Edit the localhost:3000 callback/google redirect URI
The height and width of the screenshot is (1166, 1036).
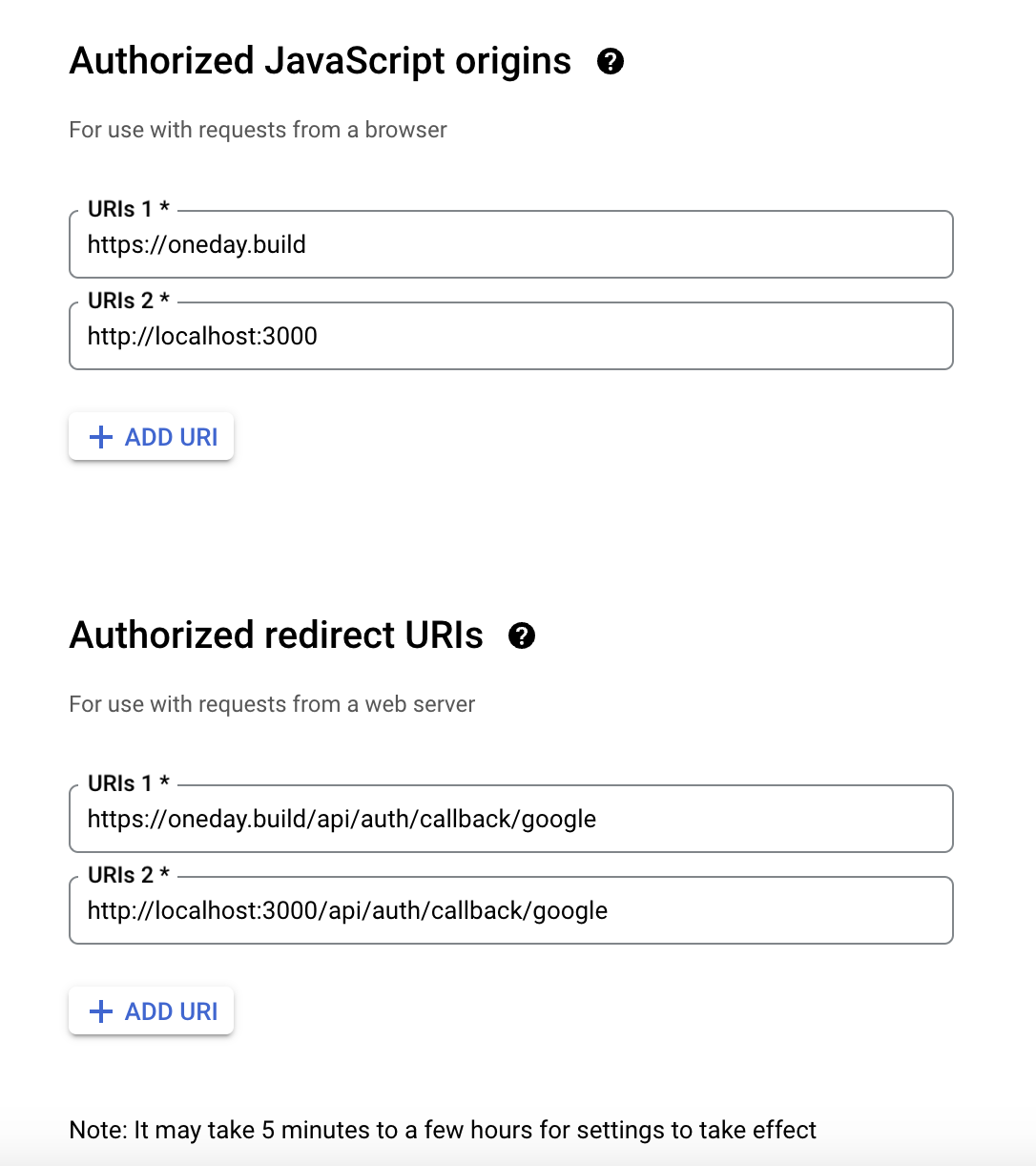point(511,910)
